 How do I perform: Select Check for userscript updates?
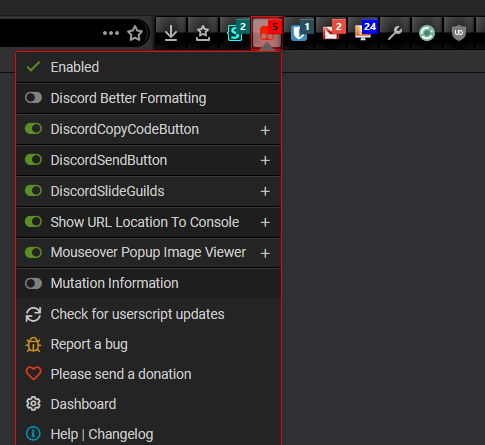coord(149,314)
